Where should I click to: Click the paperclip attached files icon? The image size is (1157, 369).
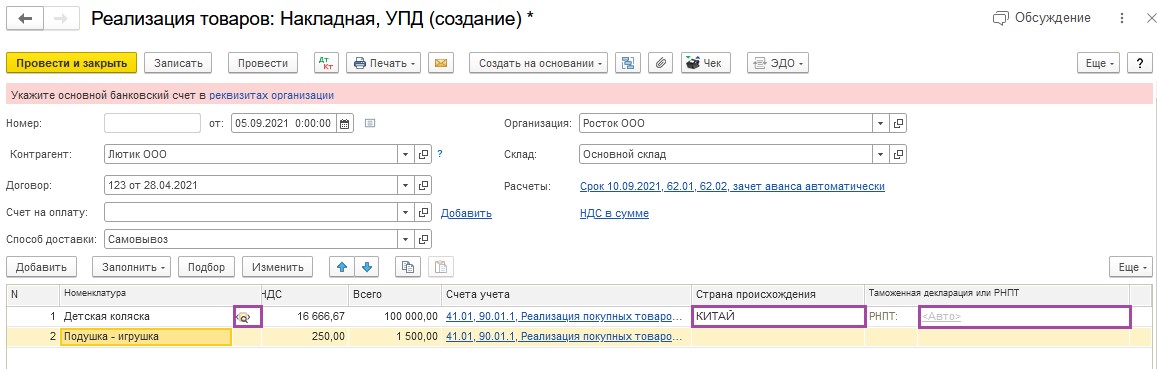[660, 63]
